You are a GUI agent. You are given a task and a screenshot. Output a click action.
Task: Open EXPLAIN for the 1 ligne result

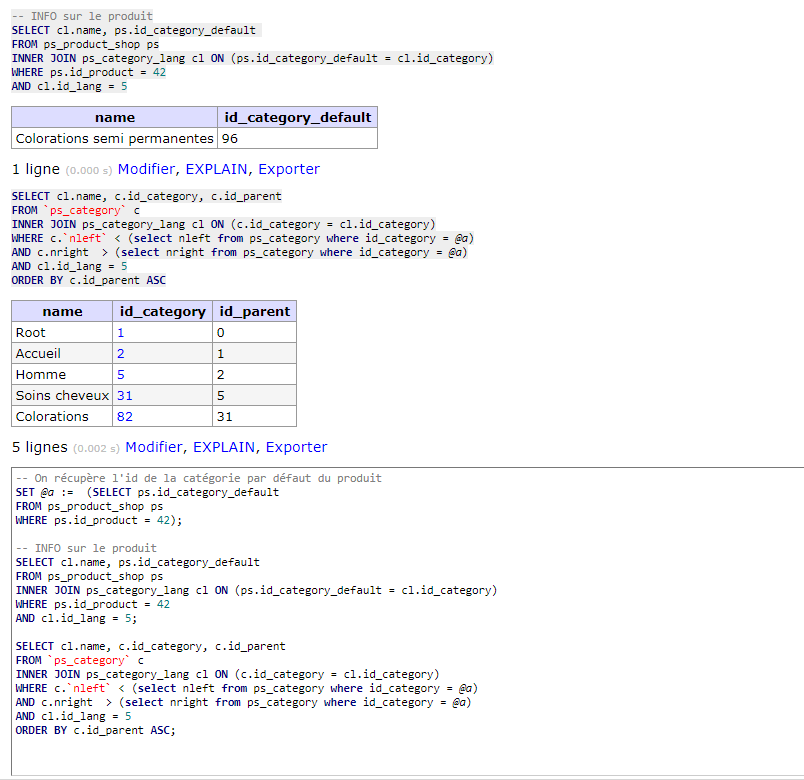tap(216, 169)
